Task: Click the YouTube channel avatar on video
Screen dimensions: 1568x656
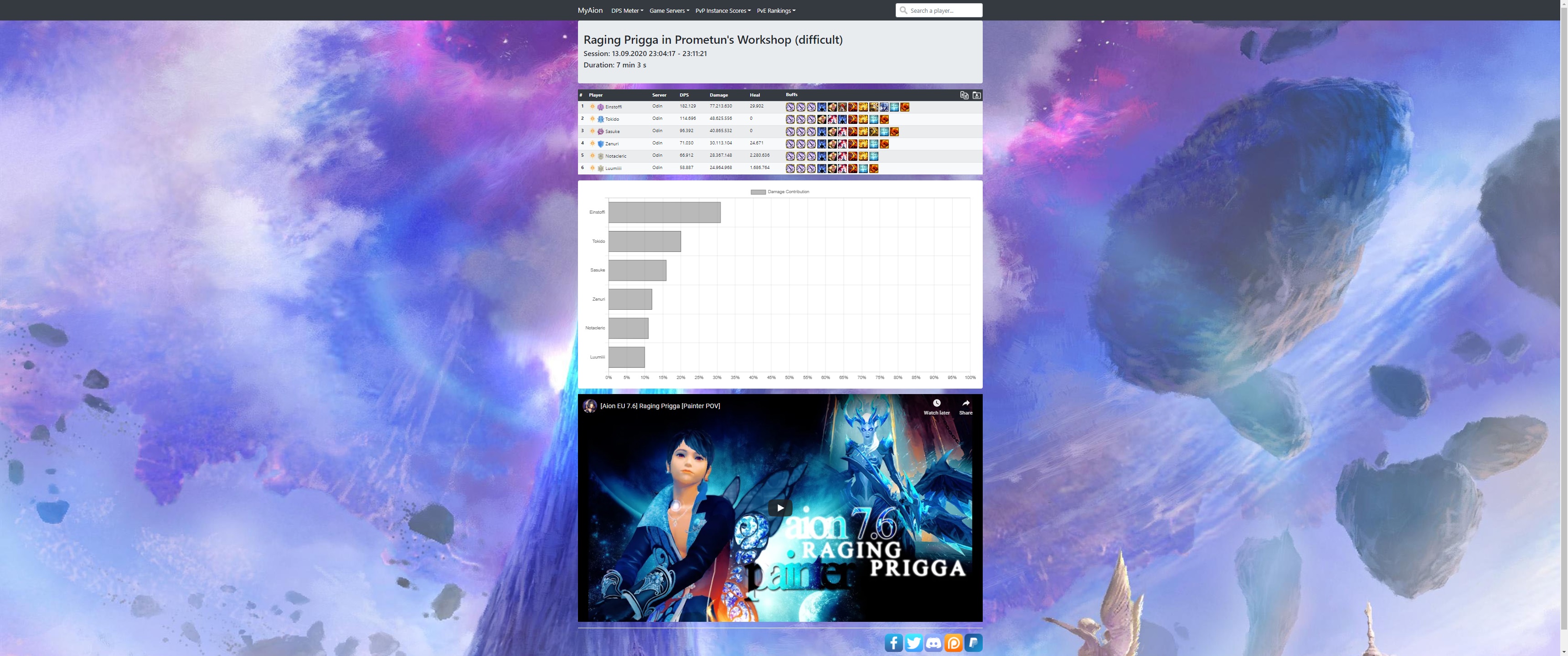Action: [x=589, y=406]
